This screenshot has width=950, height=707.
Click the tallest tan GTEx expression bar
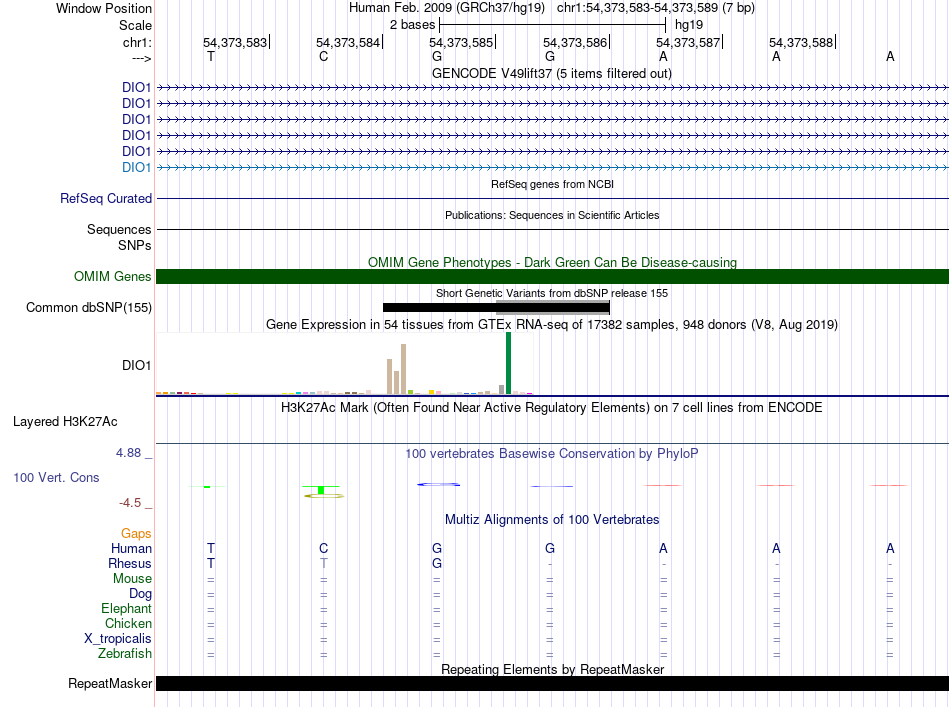click(404, 369)
